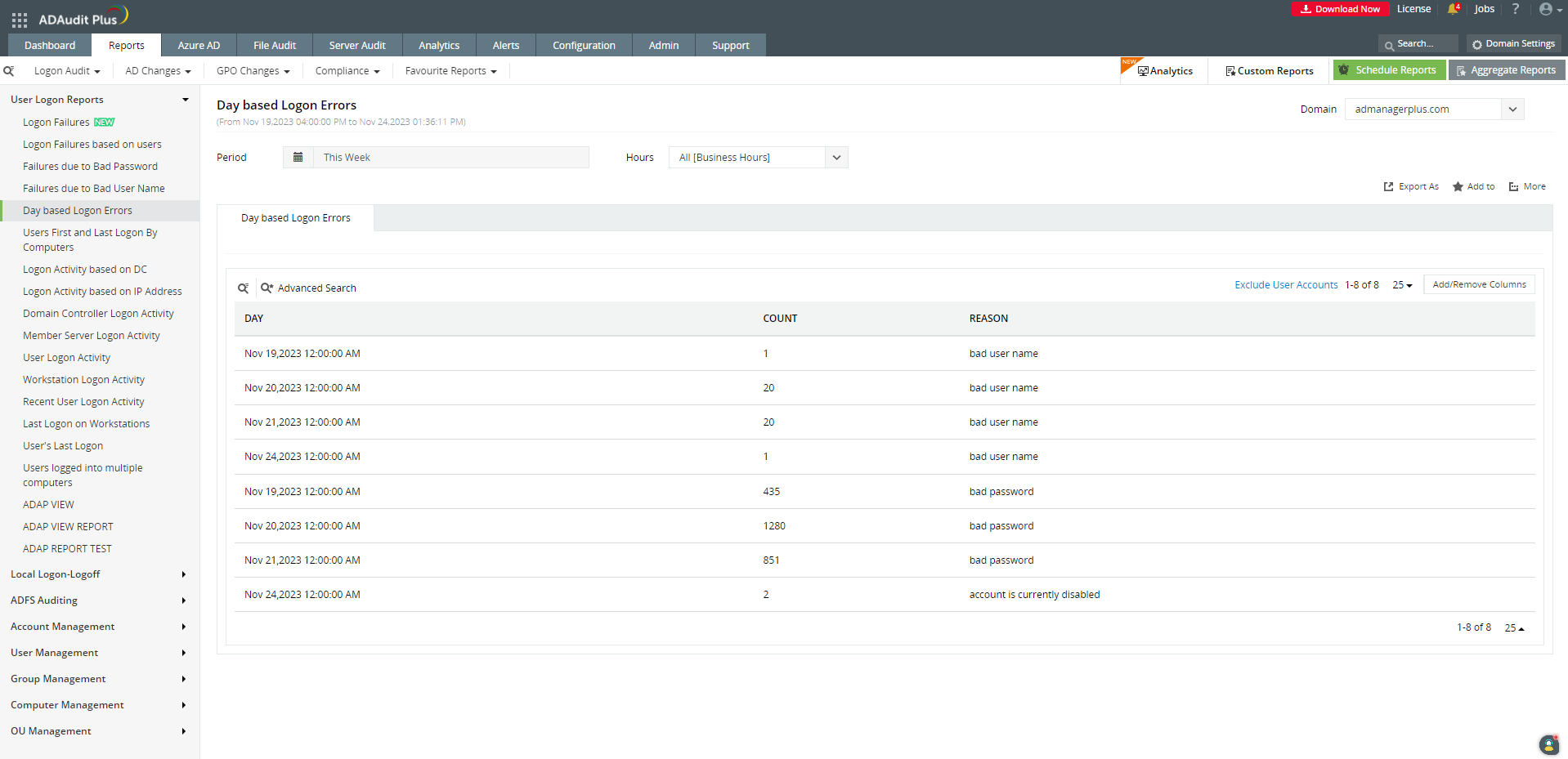Click the notifications bell icon
The width and height of the screenshot is (1568, 759).
point(1453,9)
